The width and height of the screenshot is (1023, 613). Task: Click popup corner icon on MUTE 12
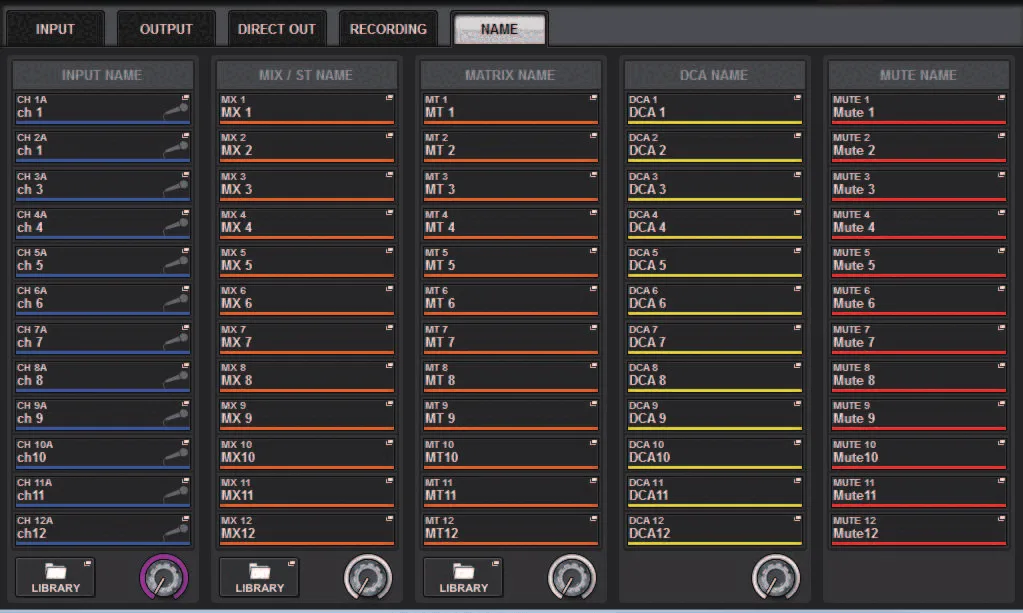[x=1001, y=519]
